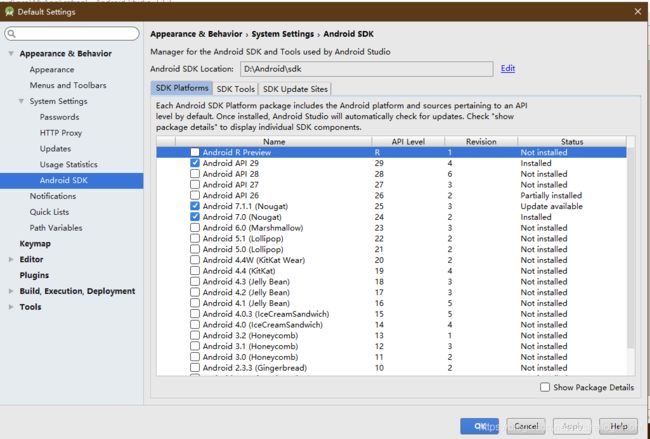This screenshot has height=439, width=650.
Task: Click the Apply button
Action: (x=572, y=426)
